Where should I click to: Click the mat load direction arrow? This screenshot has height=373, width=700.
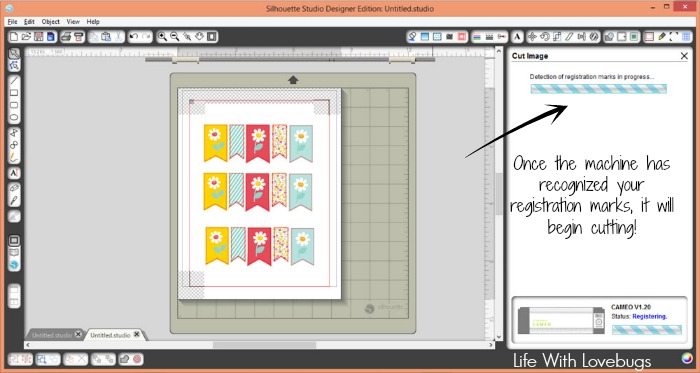click(x=293, y=80)
